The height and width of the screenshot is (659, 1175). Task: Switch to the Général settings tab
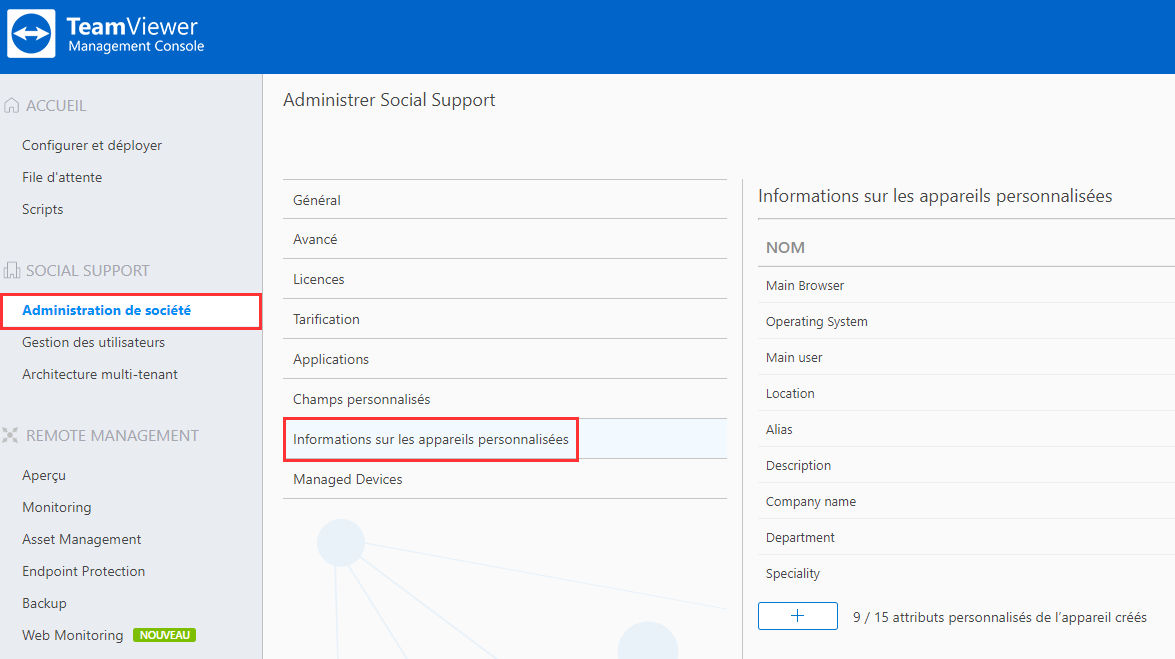tap(504, 200)
